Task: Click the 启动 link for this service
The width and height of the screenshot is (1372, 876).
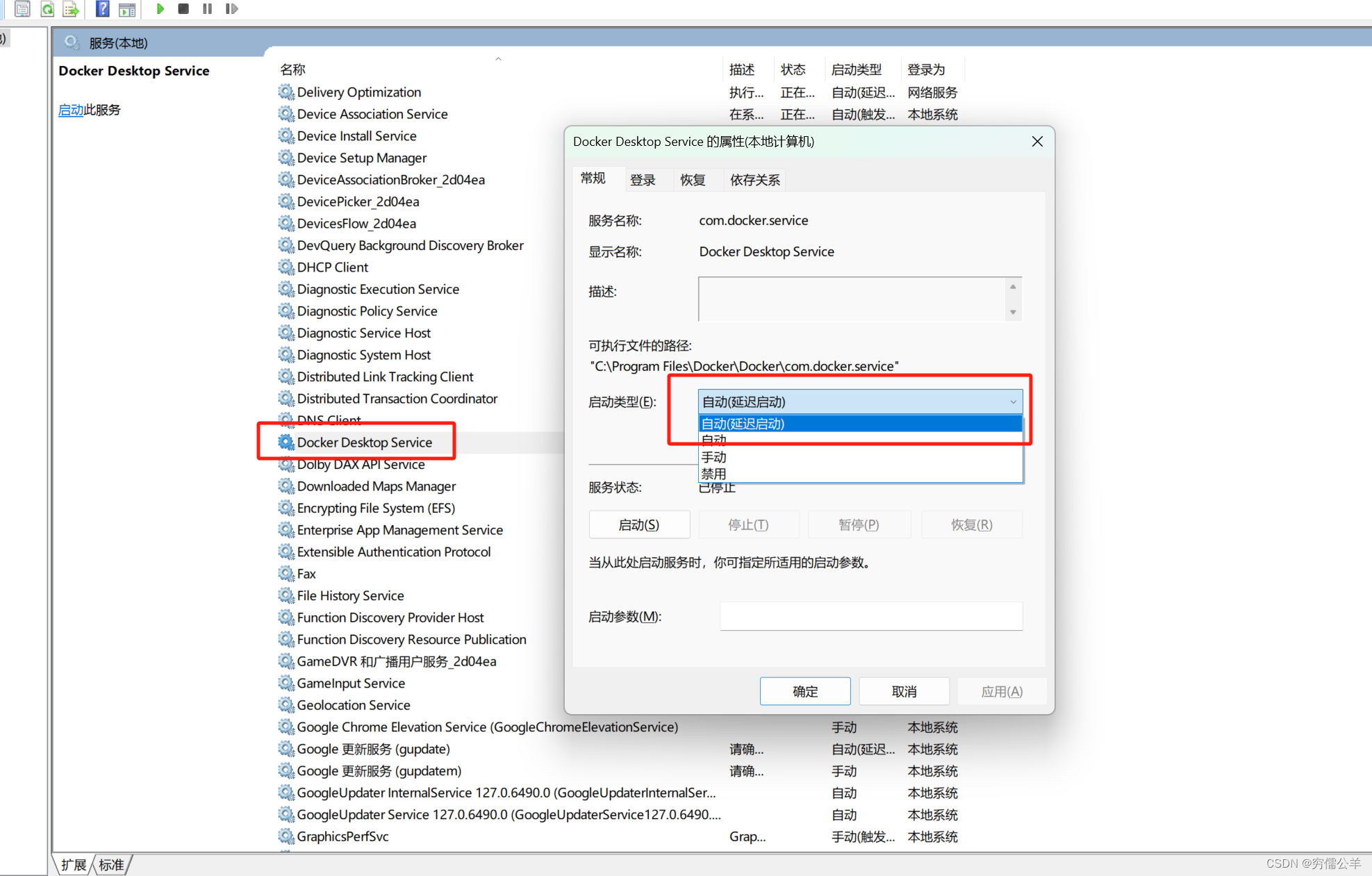Action: tap(70, 110)
